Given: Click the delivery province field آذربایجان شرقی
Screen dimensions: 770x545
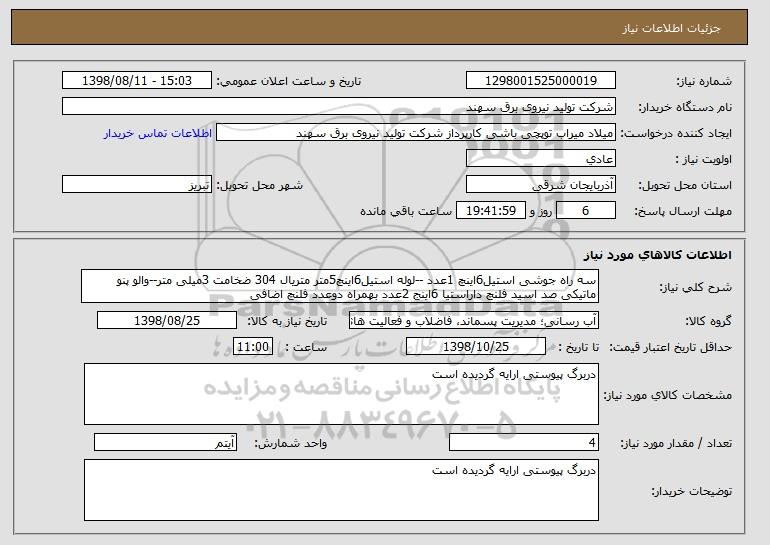Looking at the screenshot, I should (x=541, y=185).
